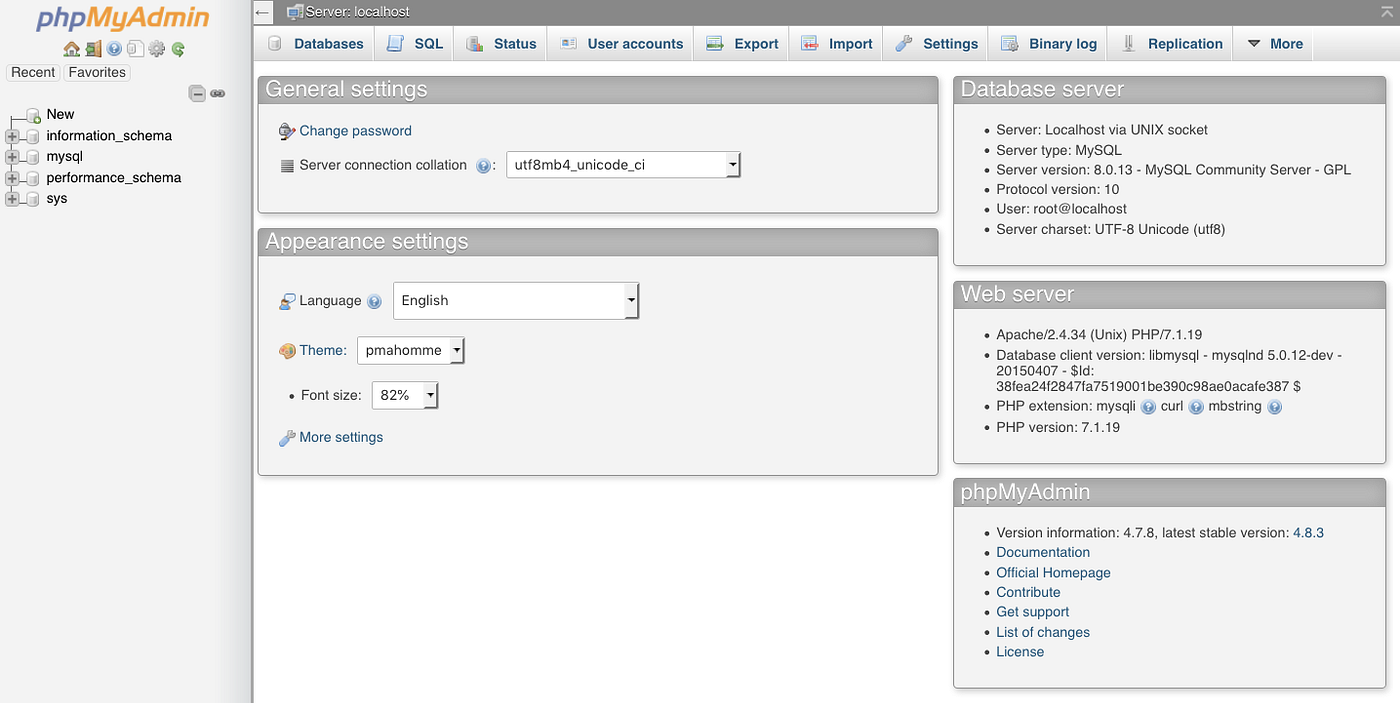Expand the performance_schema tree node

pyautogui.click(x=12, y=178)
